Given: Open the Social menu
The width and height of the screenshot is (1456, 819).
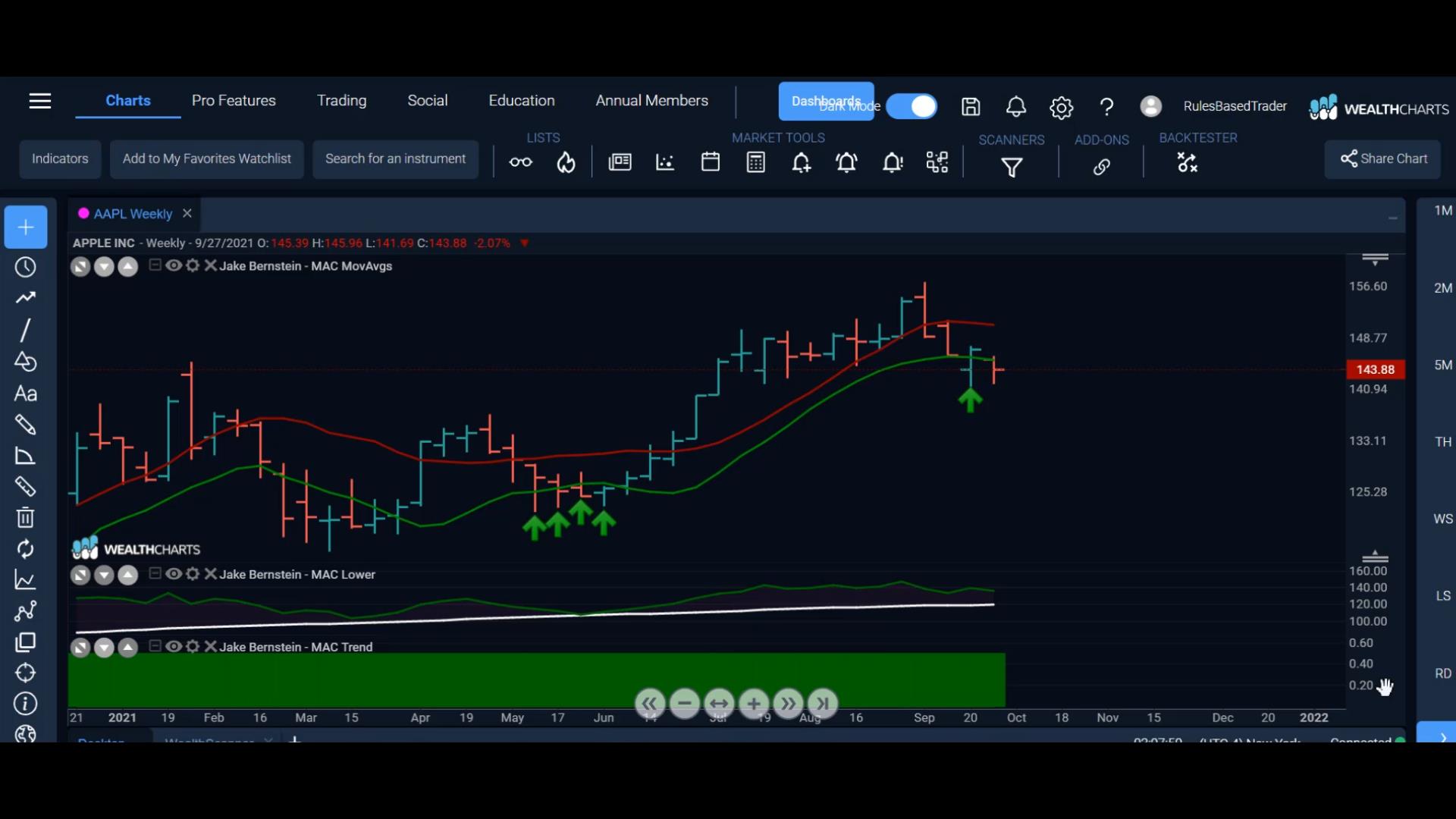Looking at the screenshot, I should coord(428,101).
